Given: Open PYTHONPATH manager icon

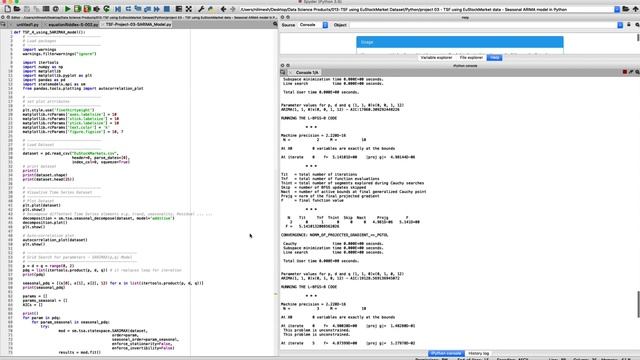Looking at the screenshot, I should click(x=211, y=9).
